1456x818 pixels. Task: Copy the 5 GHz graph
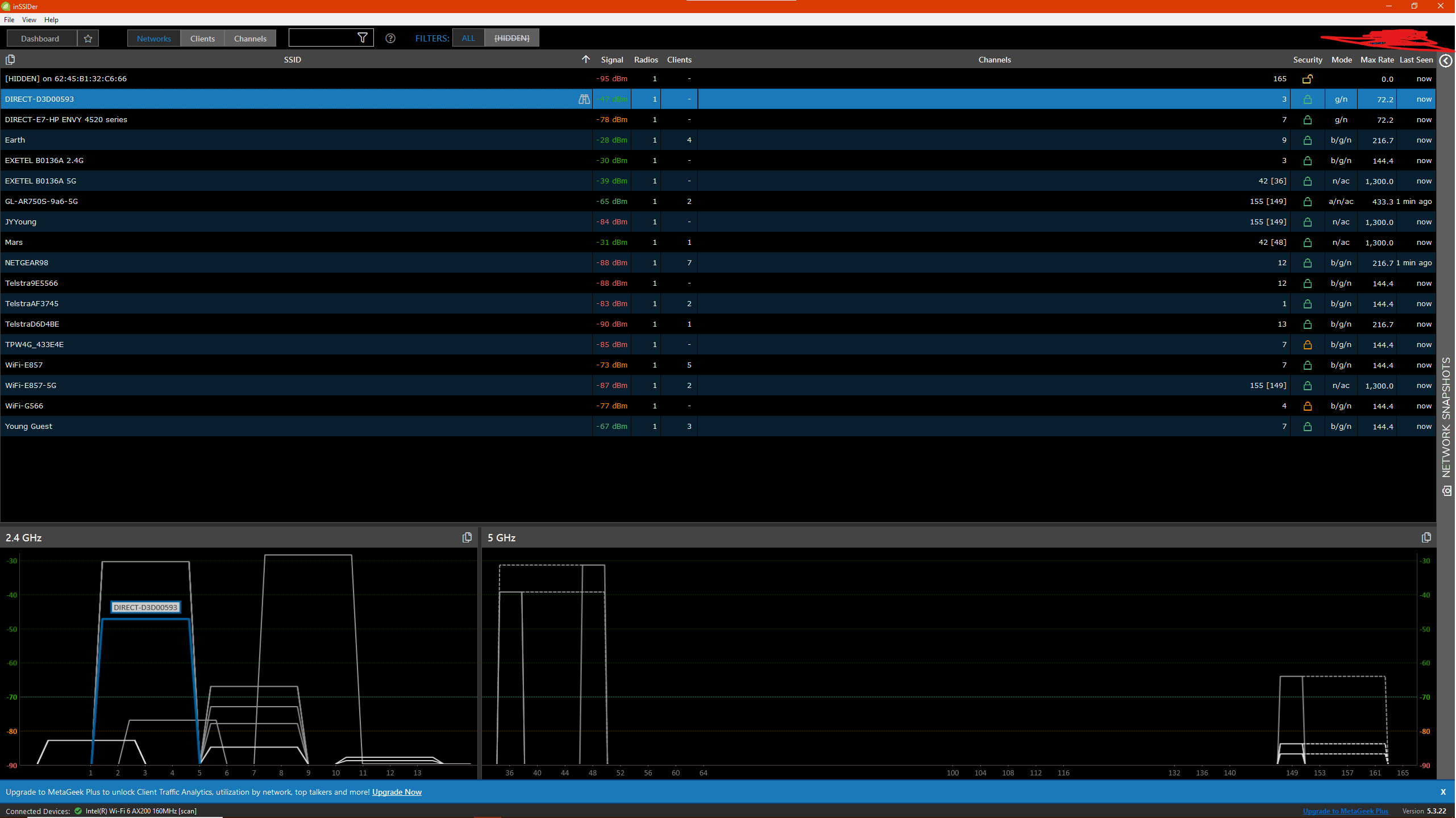tap(1426, 537)
